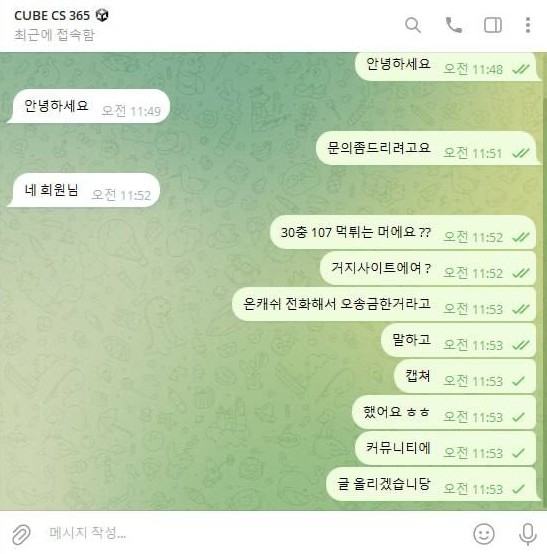Open the three-dot more options menu
This screenshot has height=554, width=547.
(528, 25)
